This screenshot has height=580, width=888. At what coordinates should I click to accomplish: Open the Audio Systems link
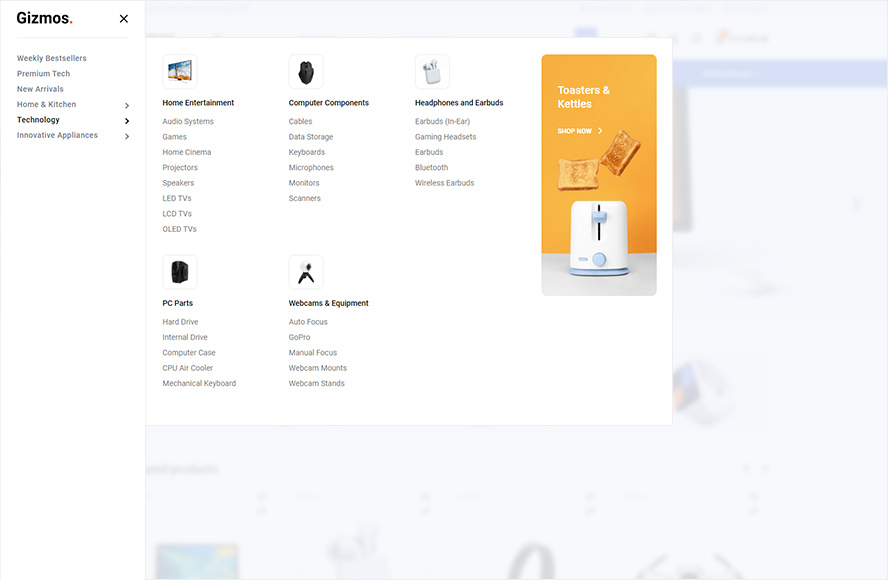188,122
